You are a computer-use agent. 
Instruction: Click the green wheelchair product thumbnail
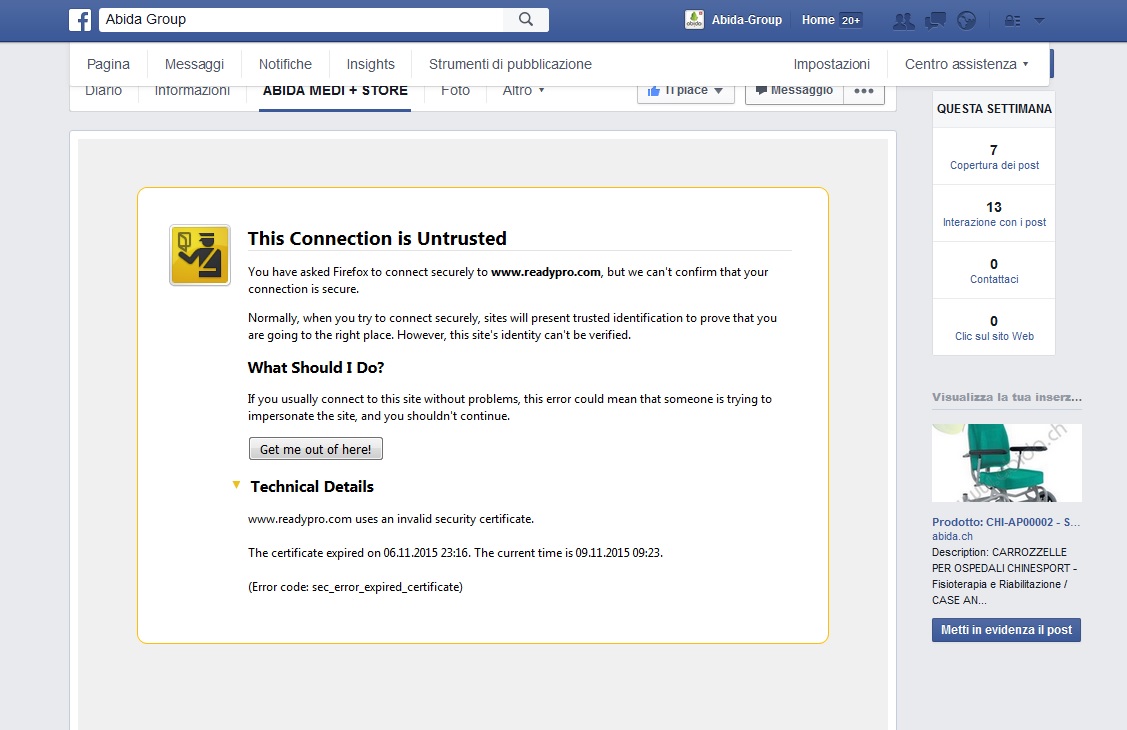coord(1007,463)
